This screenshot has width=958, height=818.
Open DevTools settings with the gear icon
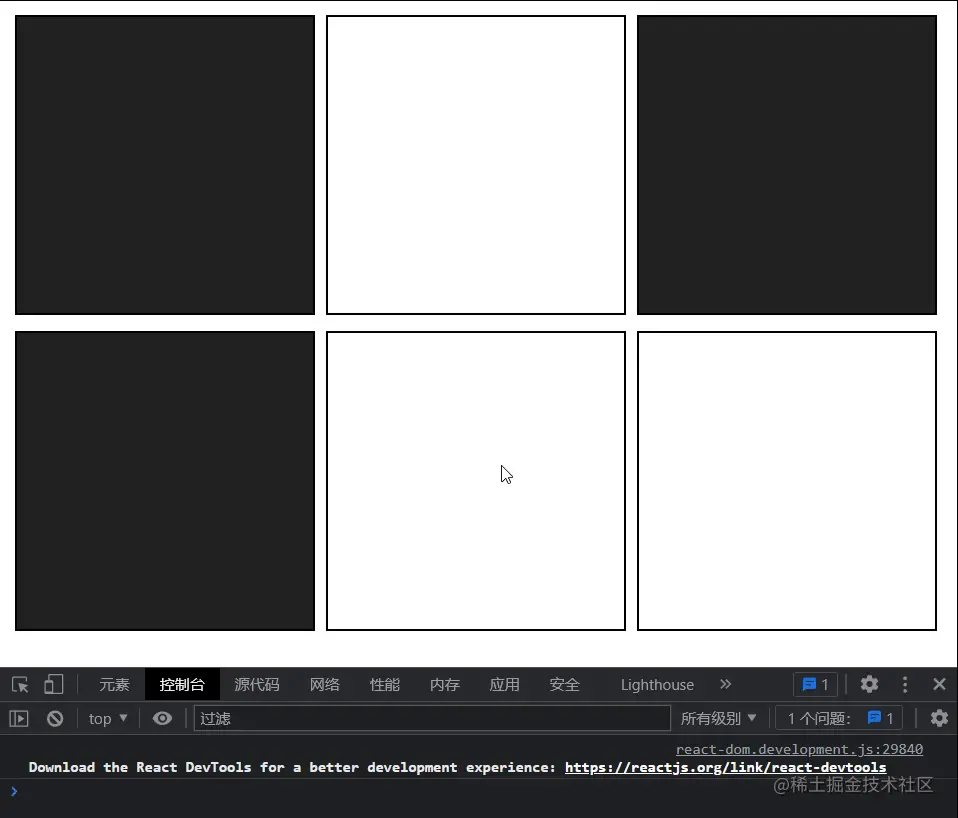click(869, 684)
